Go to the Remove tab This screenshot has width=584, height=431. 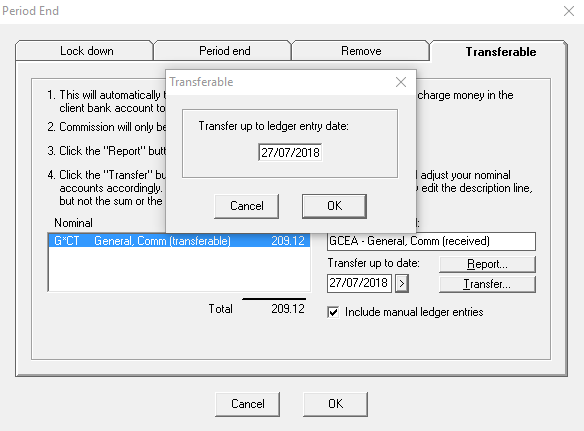tap(361, 51)
